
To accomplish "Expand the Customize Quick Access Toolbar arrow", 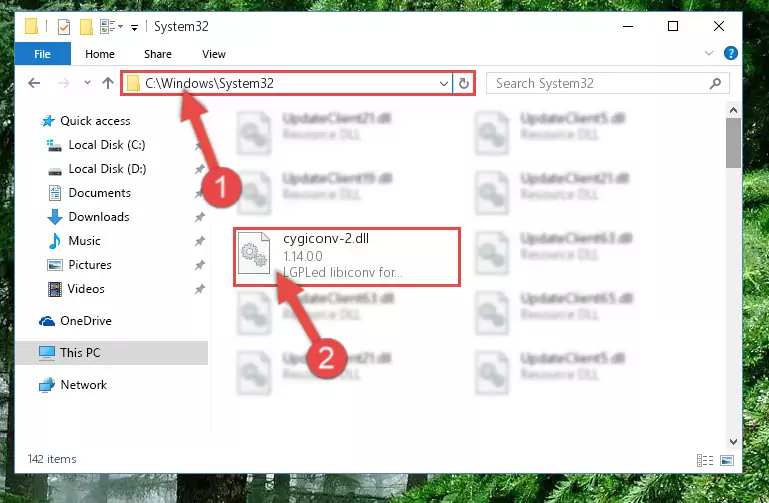I will tap(134, 27).
